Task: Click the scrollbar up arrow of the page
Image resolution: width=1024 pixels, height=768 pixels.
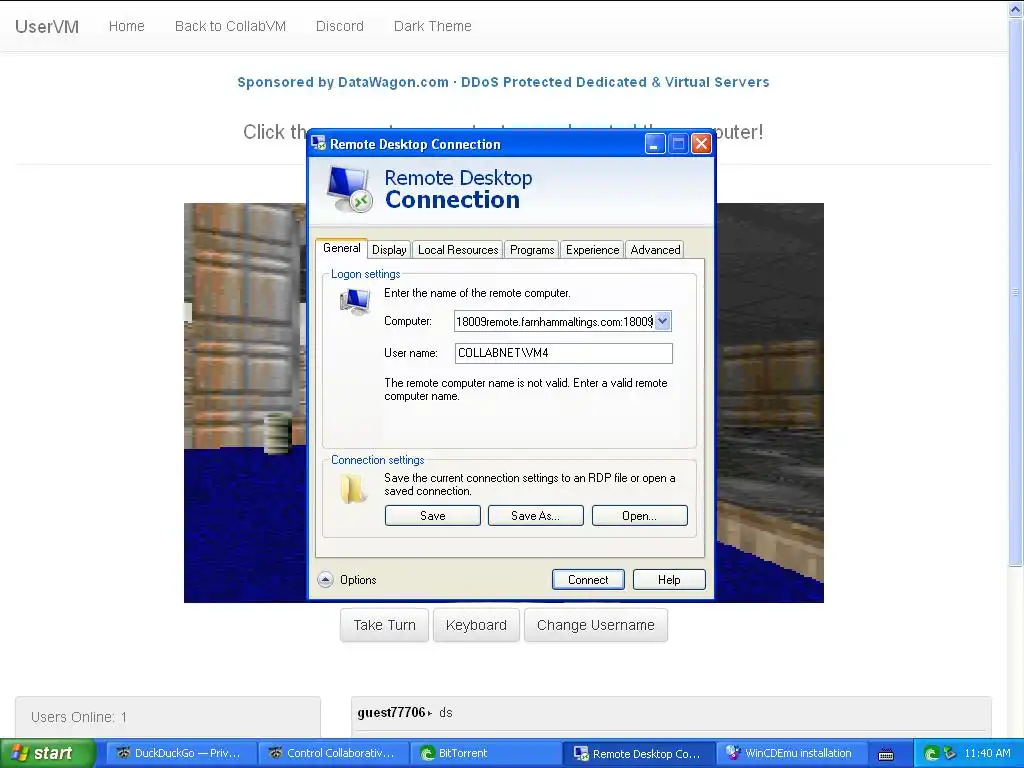Action: (1016, 8)
